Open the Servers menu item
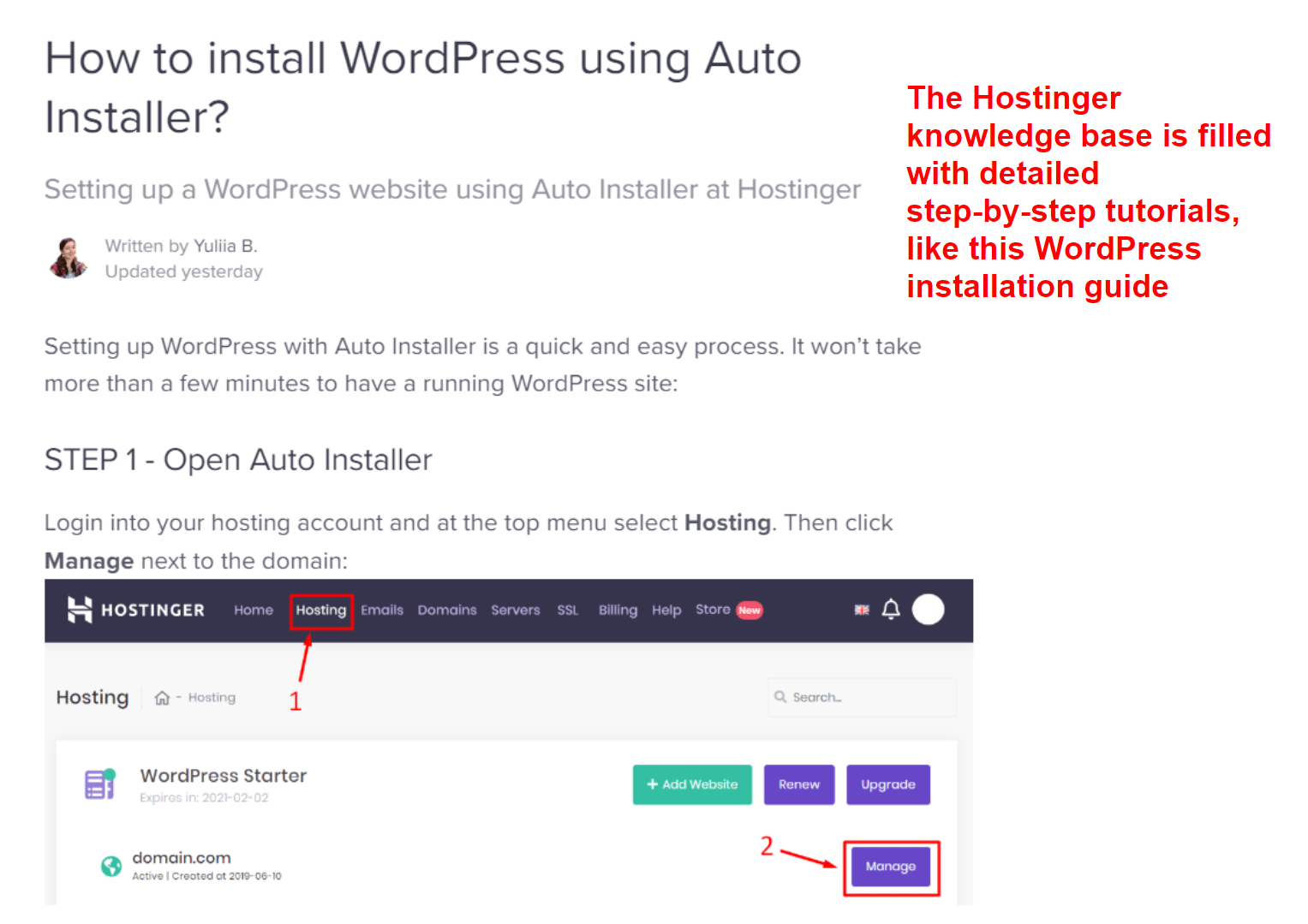The image size is (1308, 924). [516, 610]
